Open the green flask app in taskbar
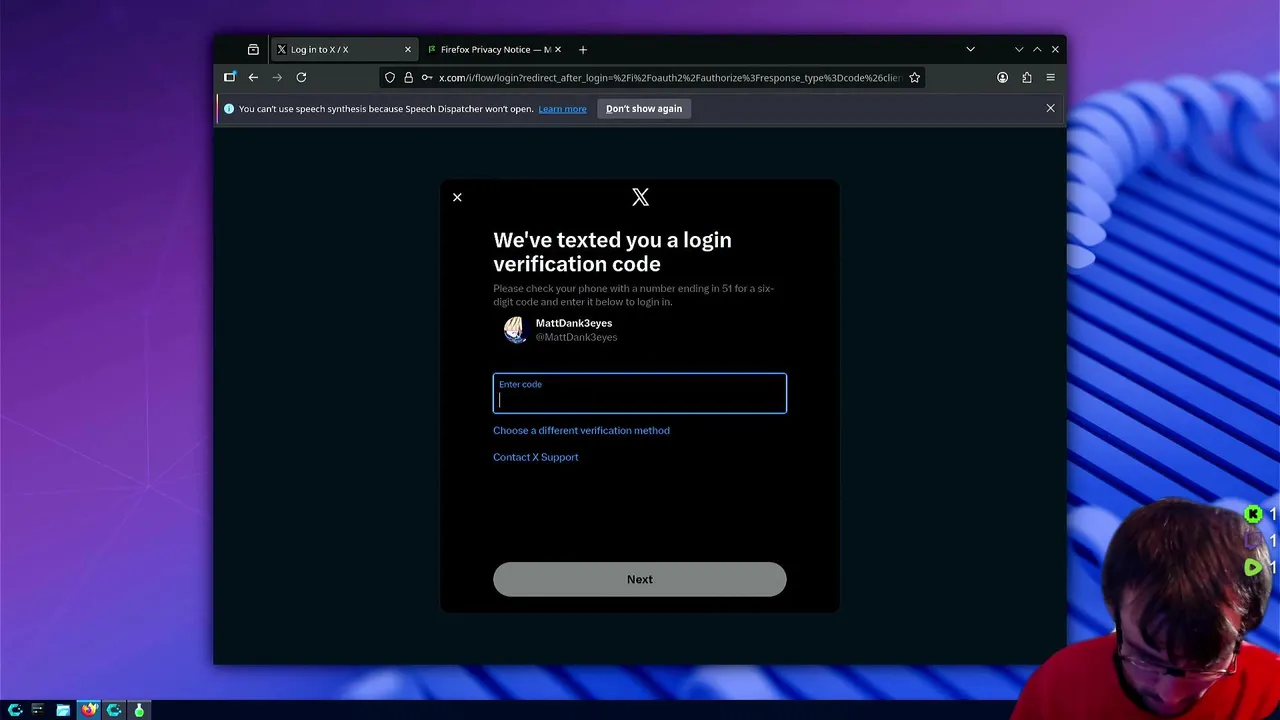 coord(139,710)
